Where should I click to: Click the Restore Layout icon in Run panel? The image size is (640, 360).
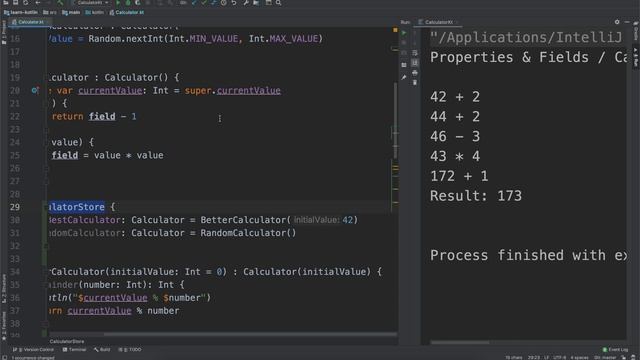click(x=404, y=64)
